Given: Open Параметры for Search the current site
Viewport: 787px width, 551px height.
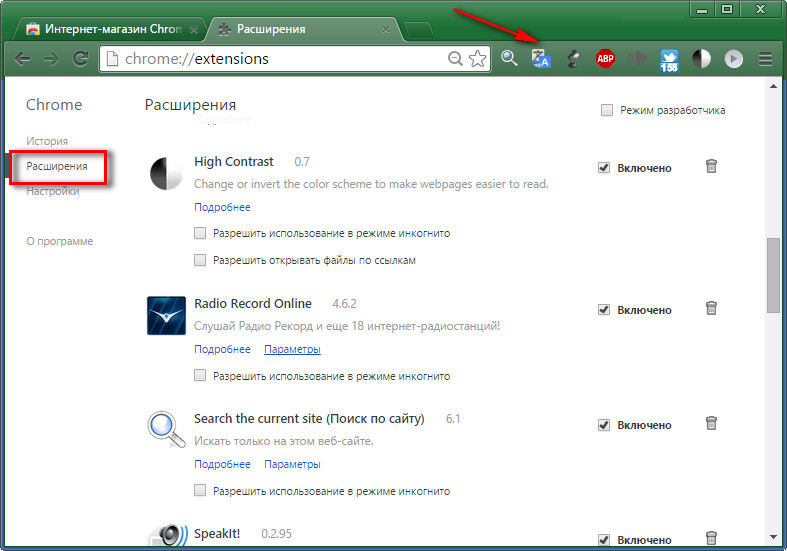Looking at the screenshot, I should pyautogui.click(x=292, y=464).
